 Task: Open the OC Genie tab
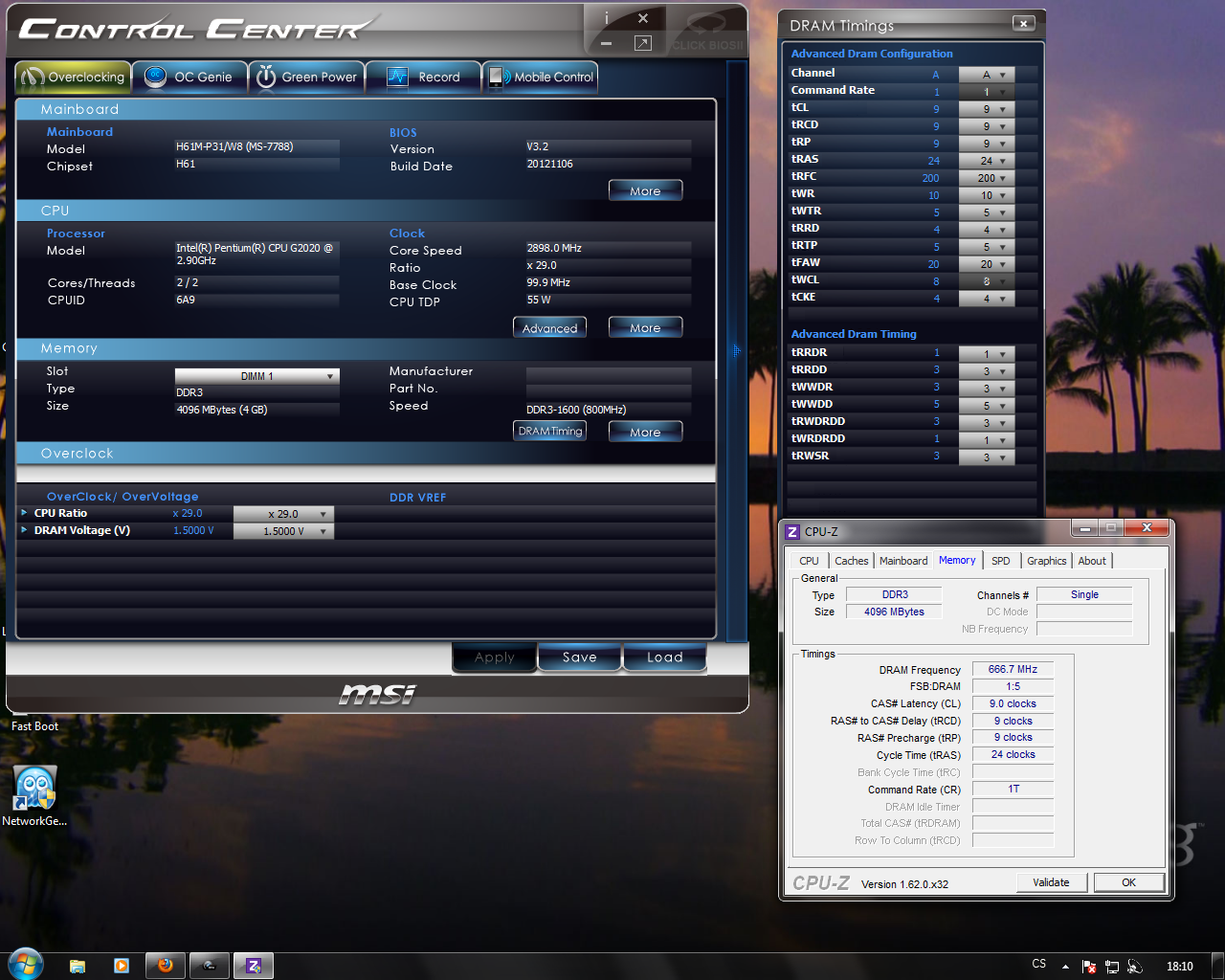(189, 77)
